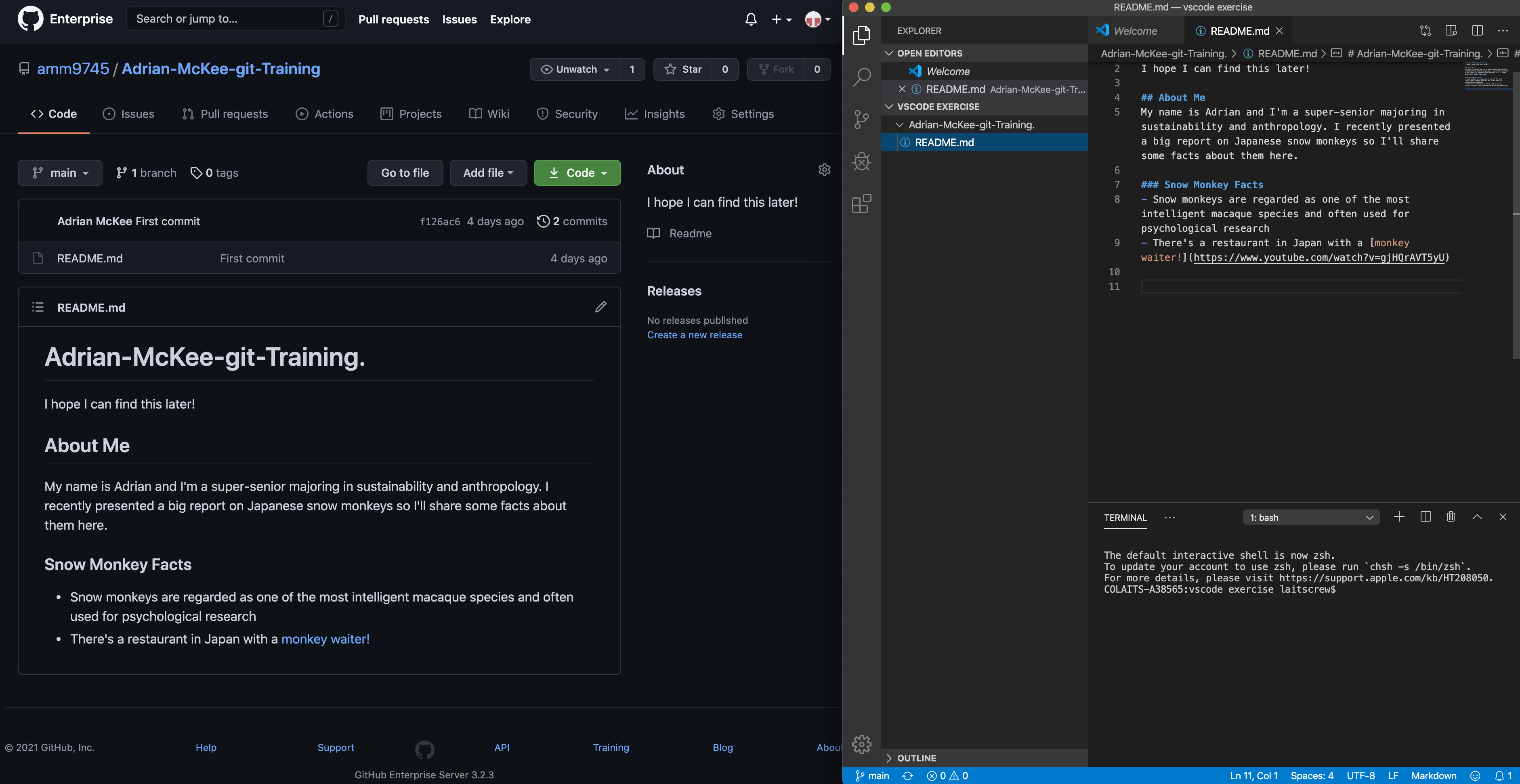Switch to the Actions tab
This screenshot has height=784, width=1520.
pos(325,114)
